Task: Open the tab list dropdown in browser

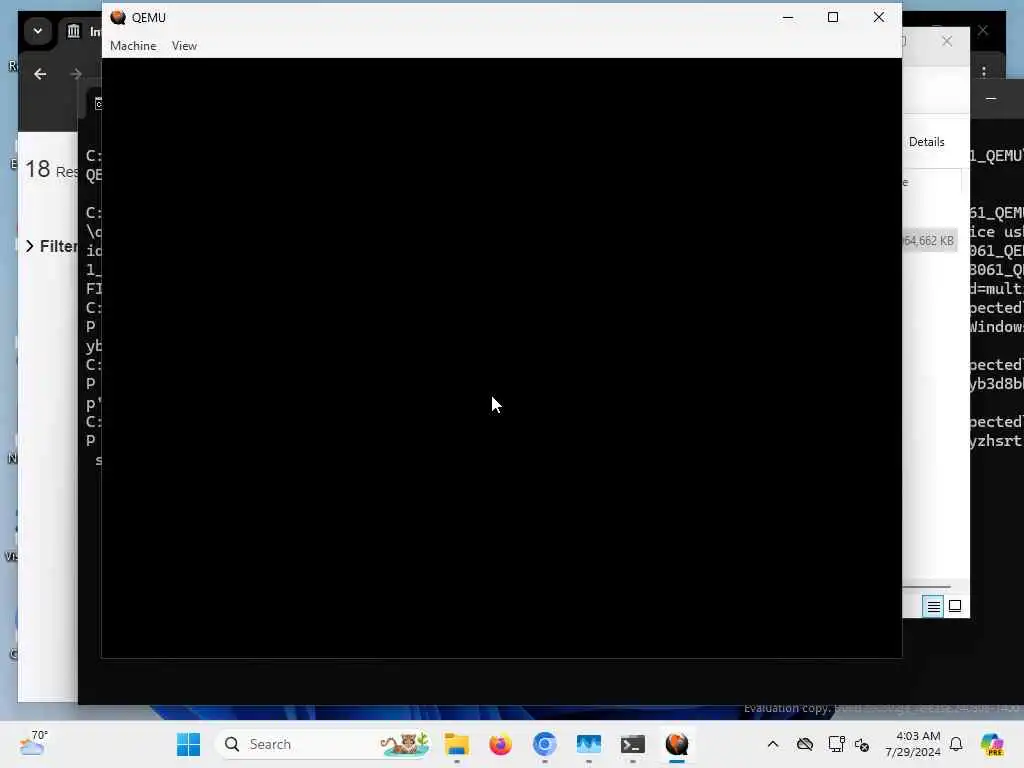Action: tap(37, 31)
